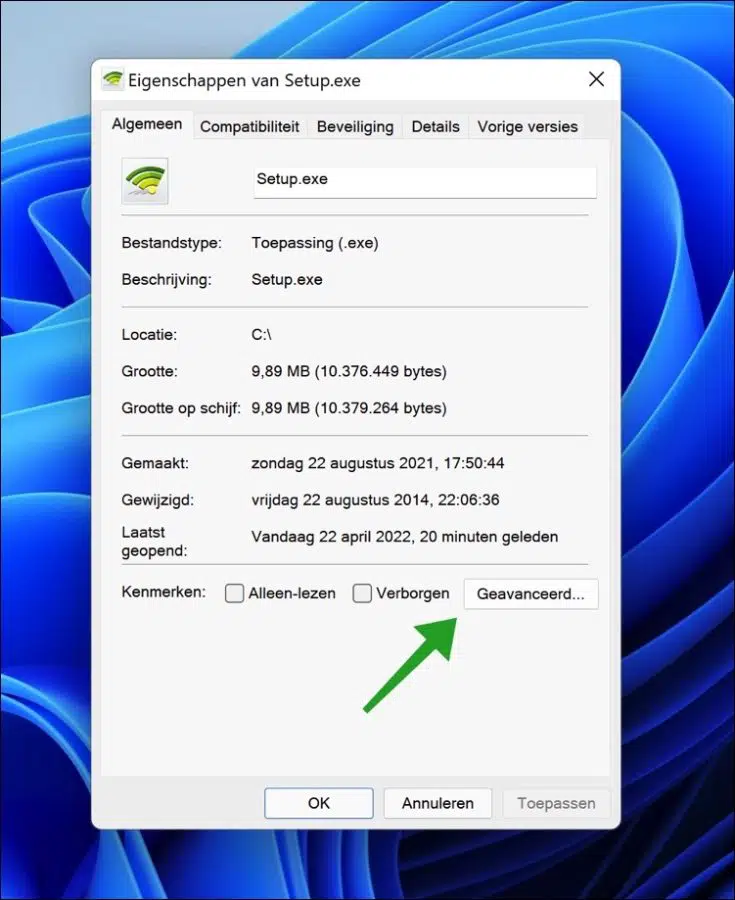Click the Setup.exe filename input field
This screenshot has width=735, height=900.
pyautogui.click(x=425, y=183)
